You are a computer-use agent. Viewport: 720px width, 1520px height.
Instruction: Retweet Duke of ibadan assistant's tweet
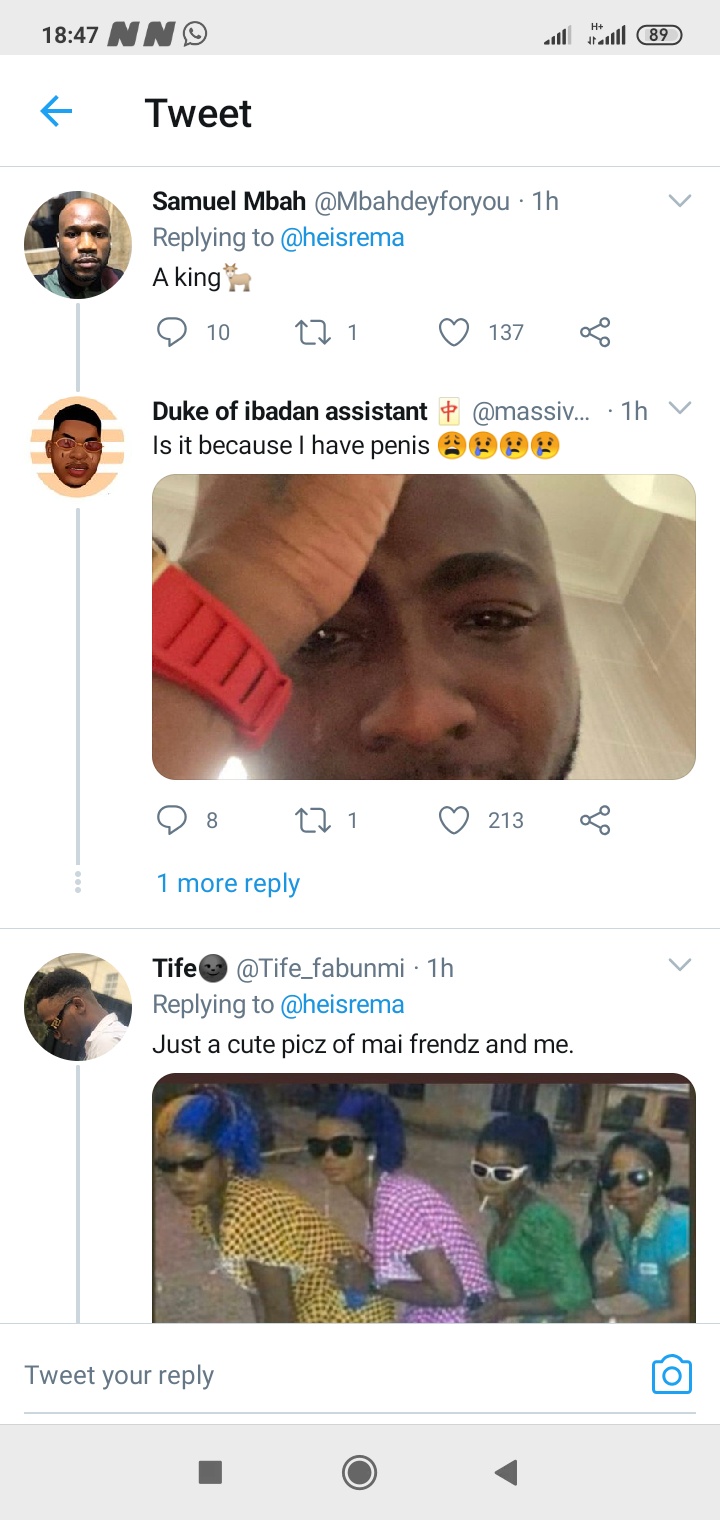click(313, 820)
